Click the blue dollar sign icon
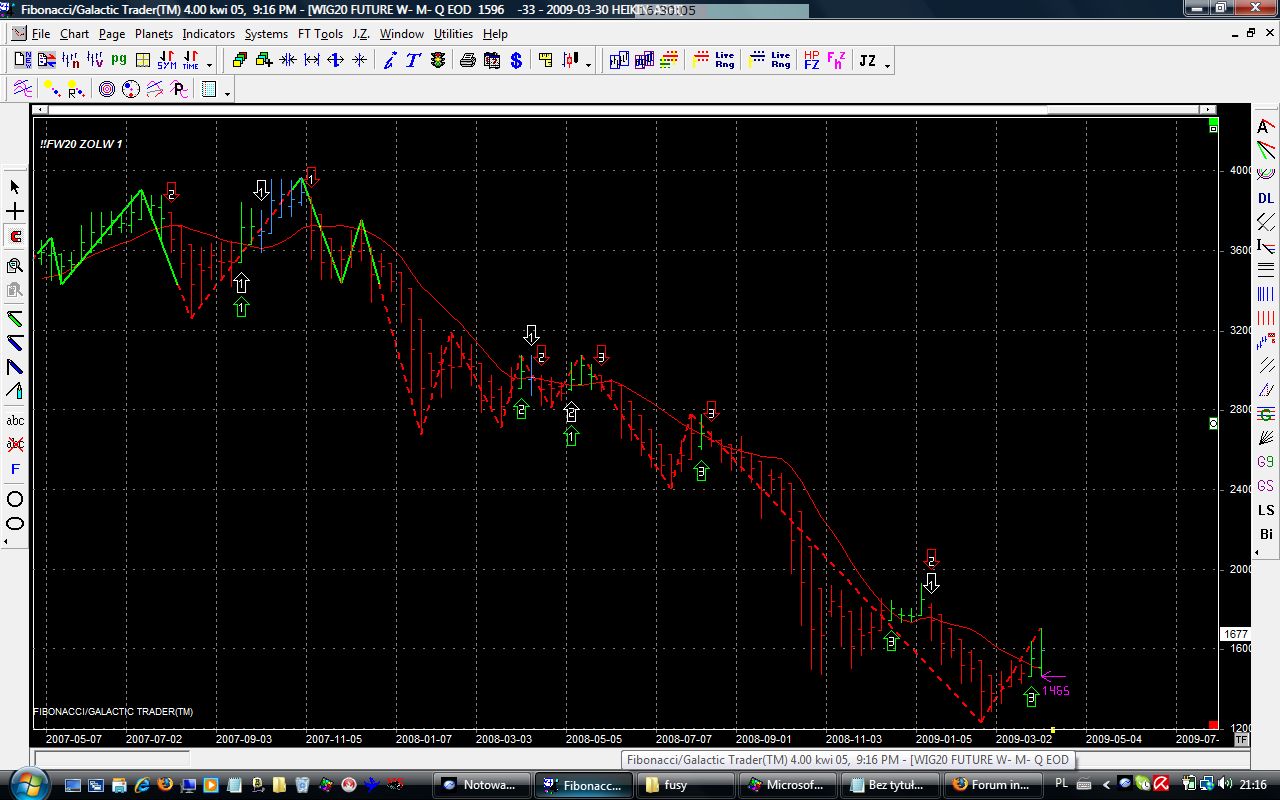1280x800 pixels. point(516,61)
